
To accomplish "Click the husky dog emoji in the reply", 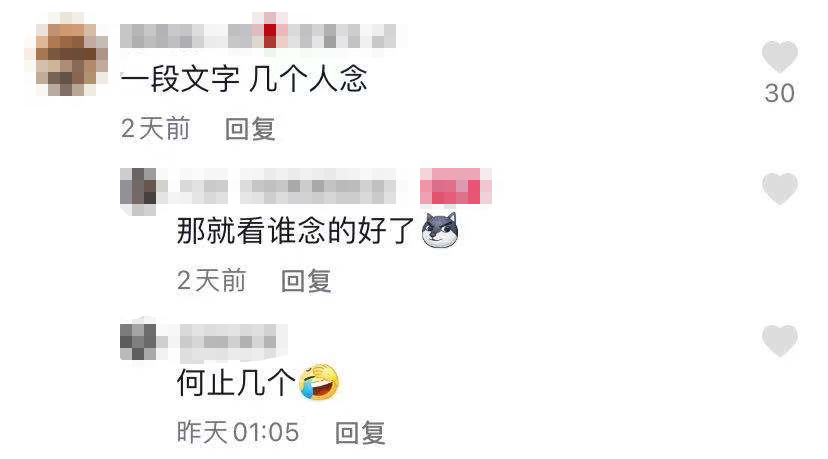I will point(440,230).
